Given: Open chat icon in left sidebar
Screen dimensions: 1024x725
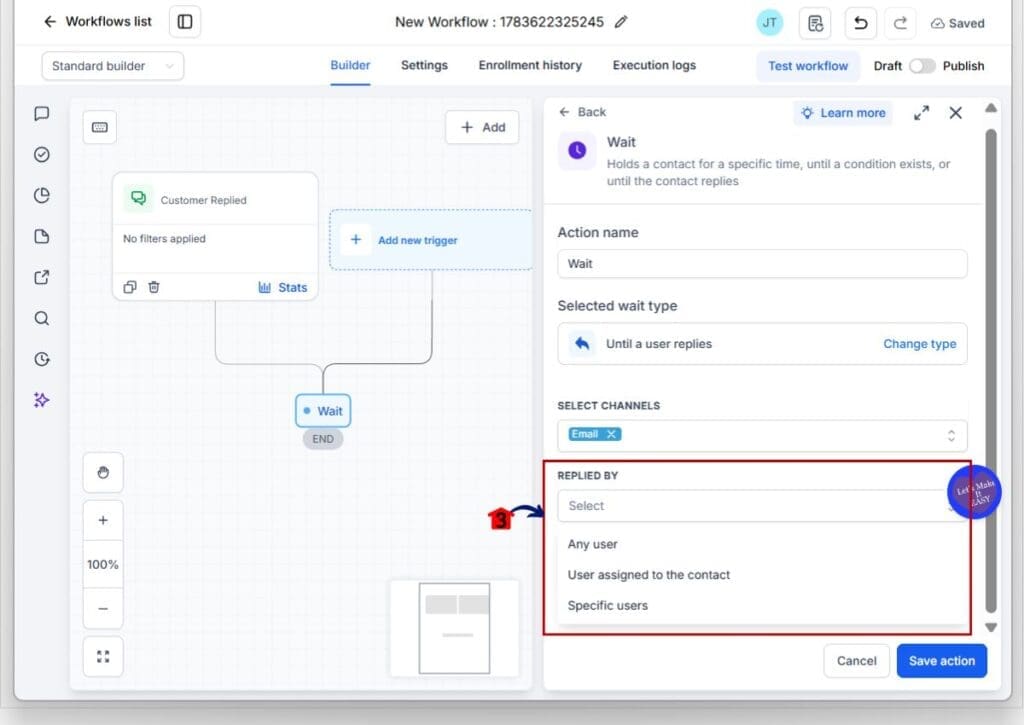Looking at the screenshot, I should [x=42, y=114].
